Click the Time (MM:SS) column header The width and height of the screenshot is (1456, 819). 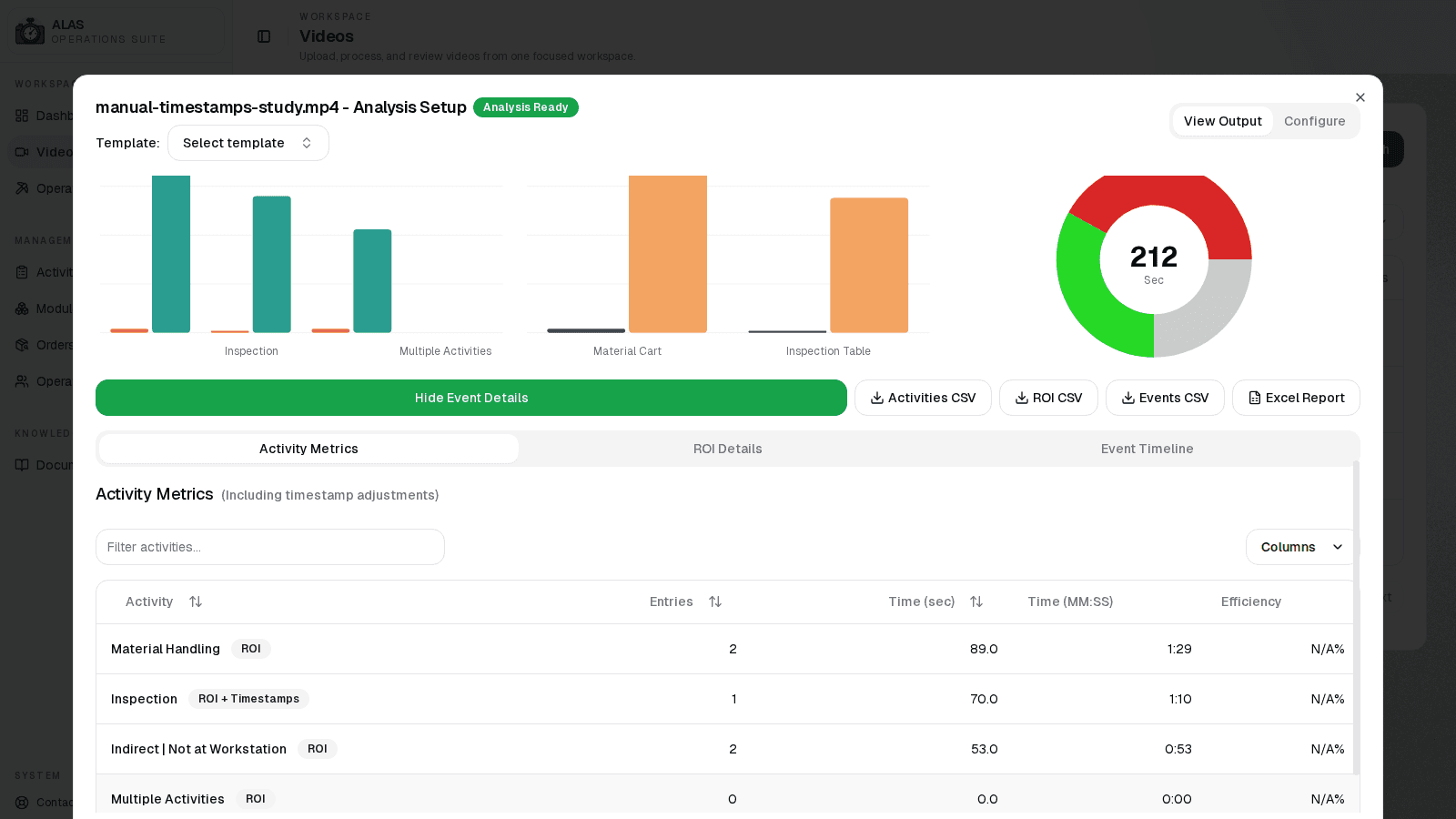[x=1070, y=602]
